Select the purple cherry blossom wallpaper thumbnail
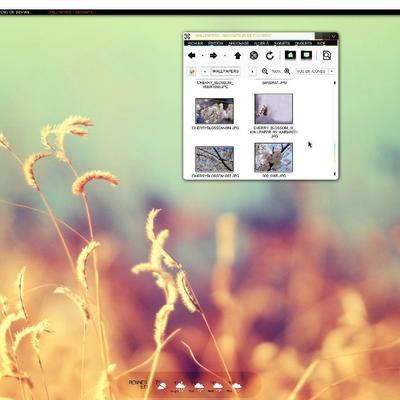Screen dimensions: 400x400 pos(274,109)
